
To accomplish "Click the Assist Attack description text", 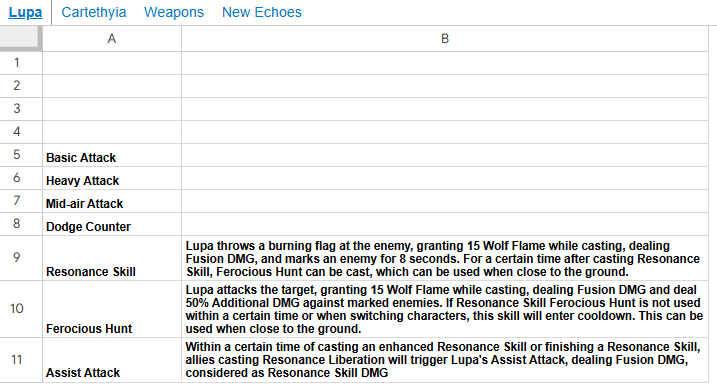I will pos(443,360).
